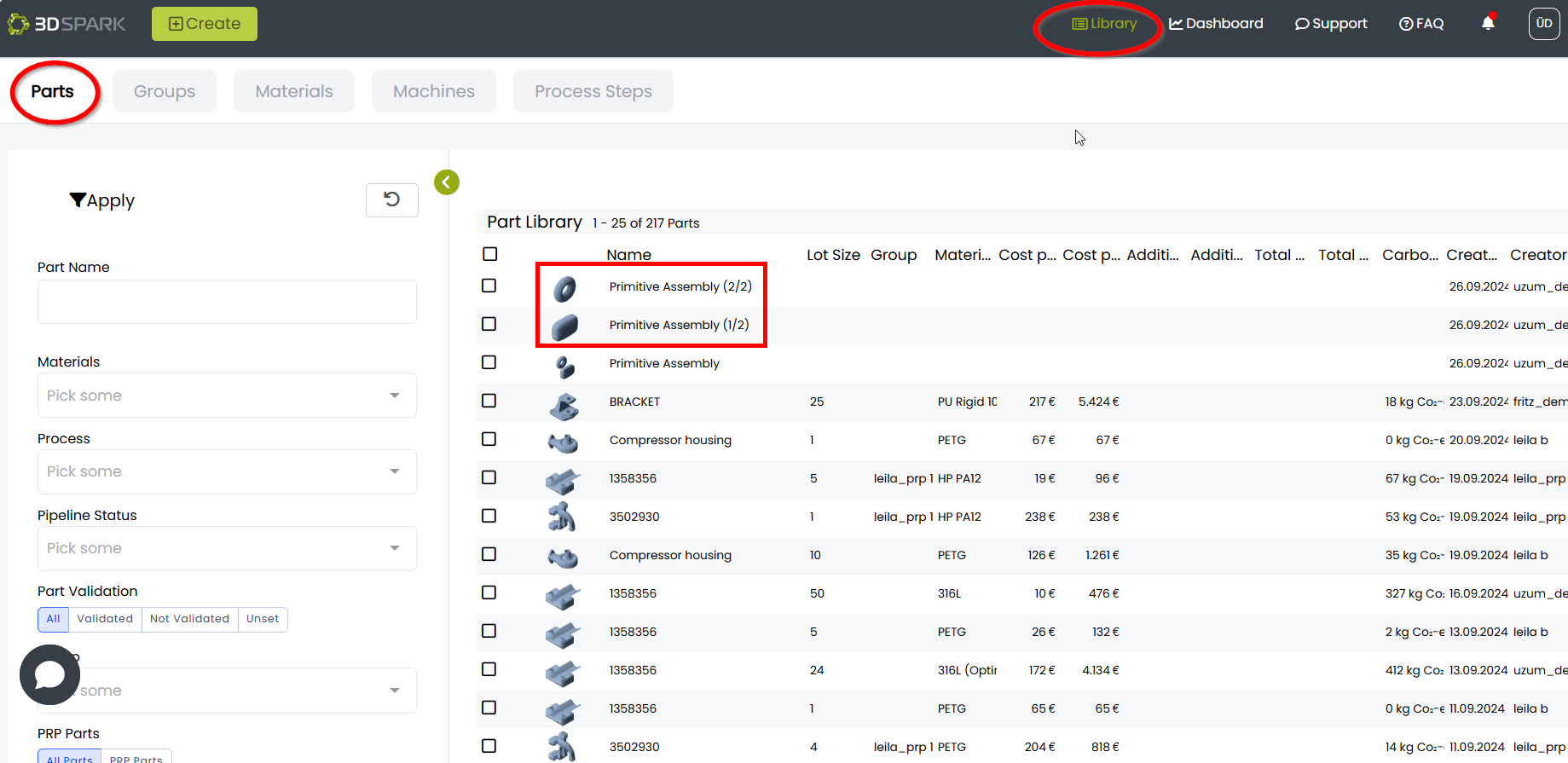Open the Process filter dropdown
1568x763 pixels.
click(226, 471)
